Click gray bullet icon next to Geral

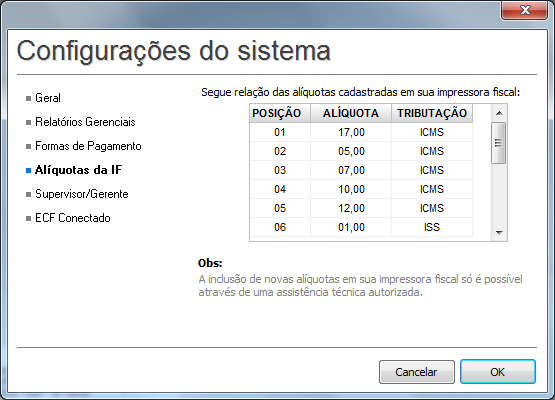pyautogui.click(x=29, y=98)
